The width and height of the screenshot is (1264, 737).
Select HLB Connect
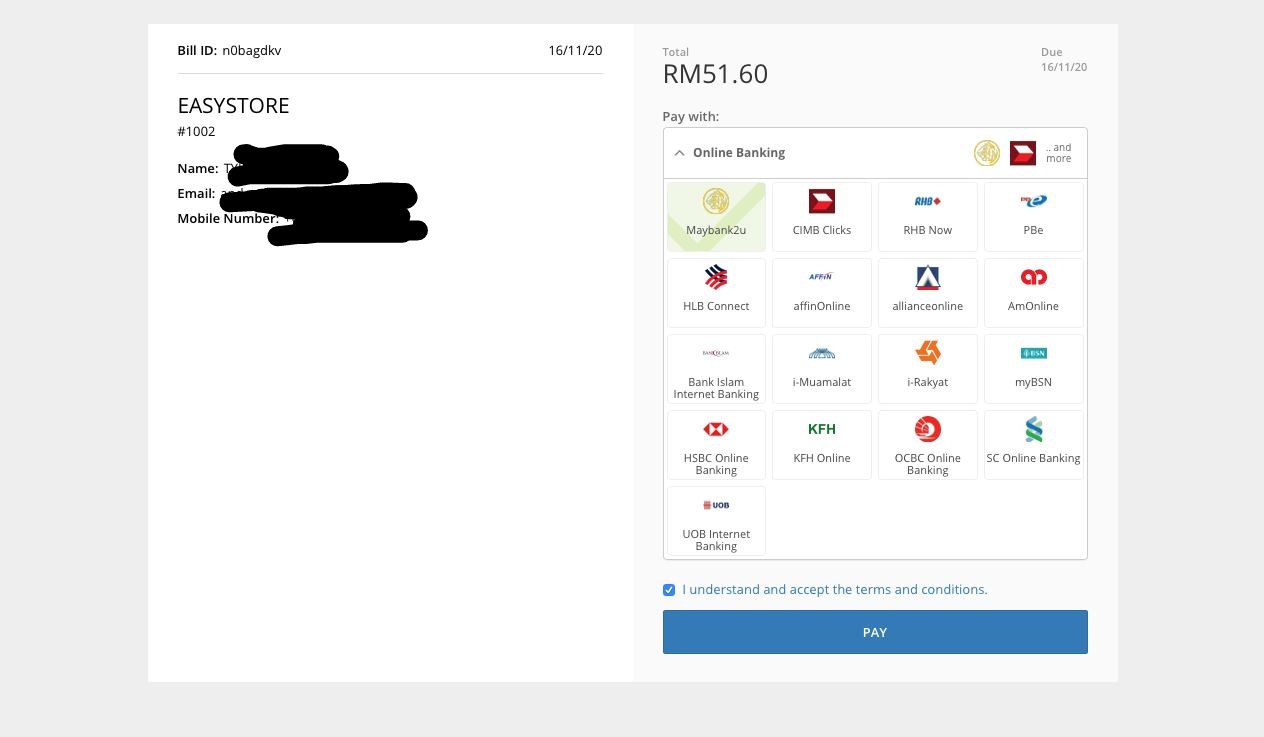coord(716,292)
